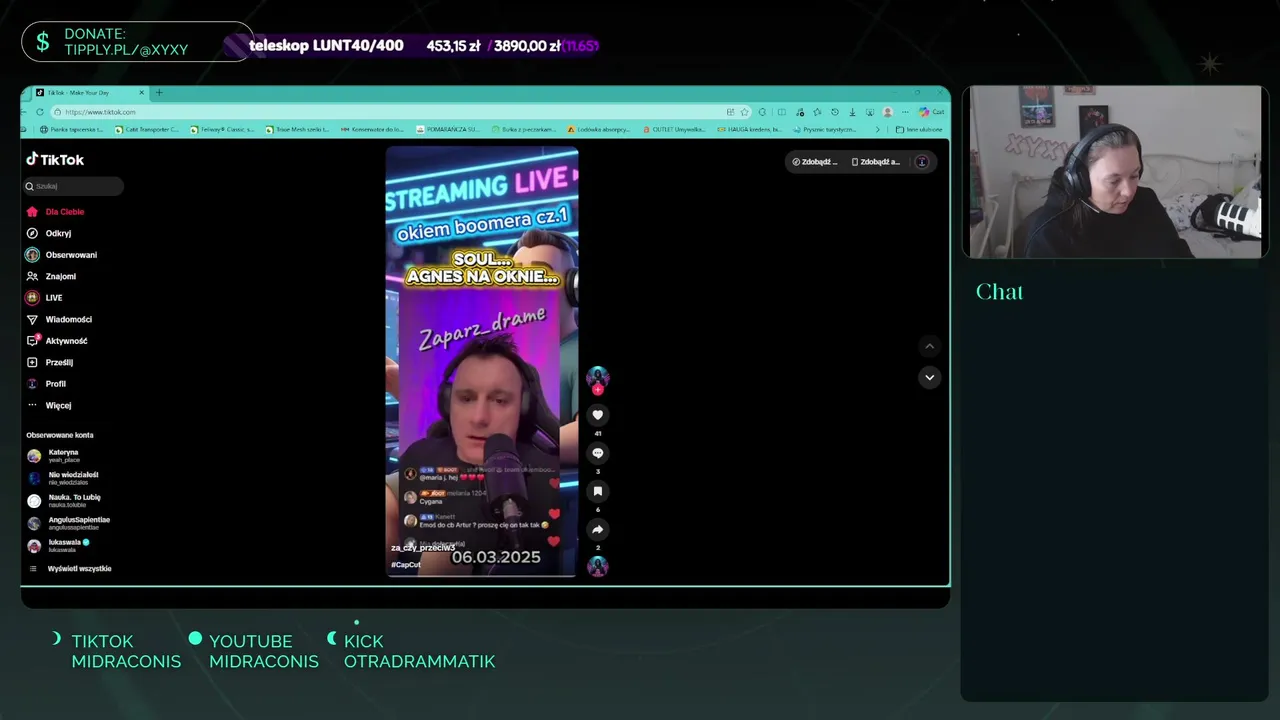Open lukaswala followed account
This screenshot has height=720, width=1280.
pos(60,545)
